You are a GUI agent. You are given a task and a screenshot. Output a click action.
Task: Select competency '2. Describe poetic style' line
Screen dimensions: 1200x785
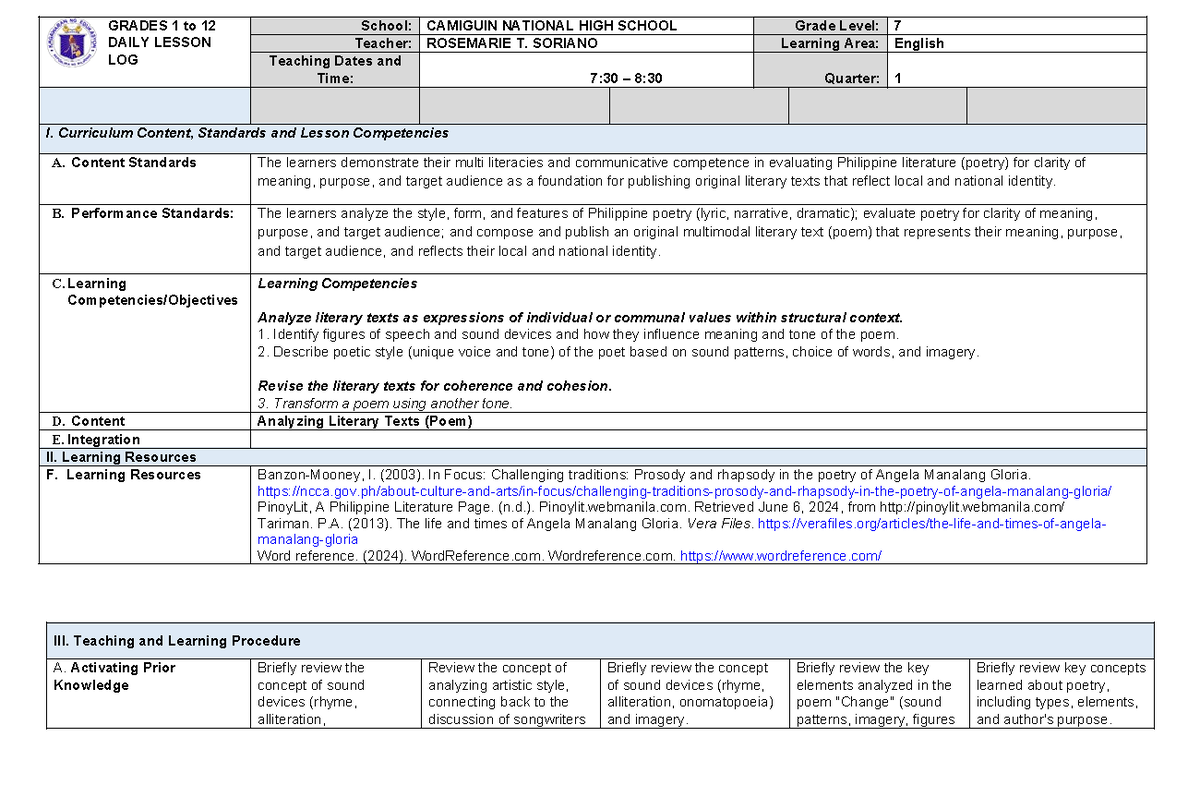point(618,352)
